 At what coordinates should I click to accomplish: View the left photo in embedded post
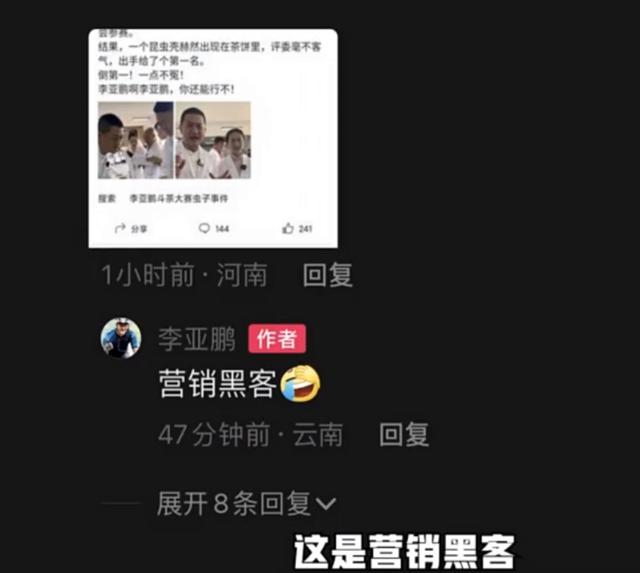pyautogui.click(x=136, y=140)
